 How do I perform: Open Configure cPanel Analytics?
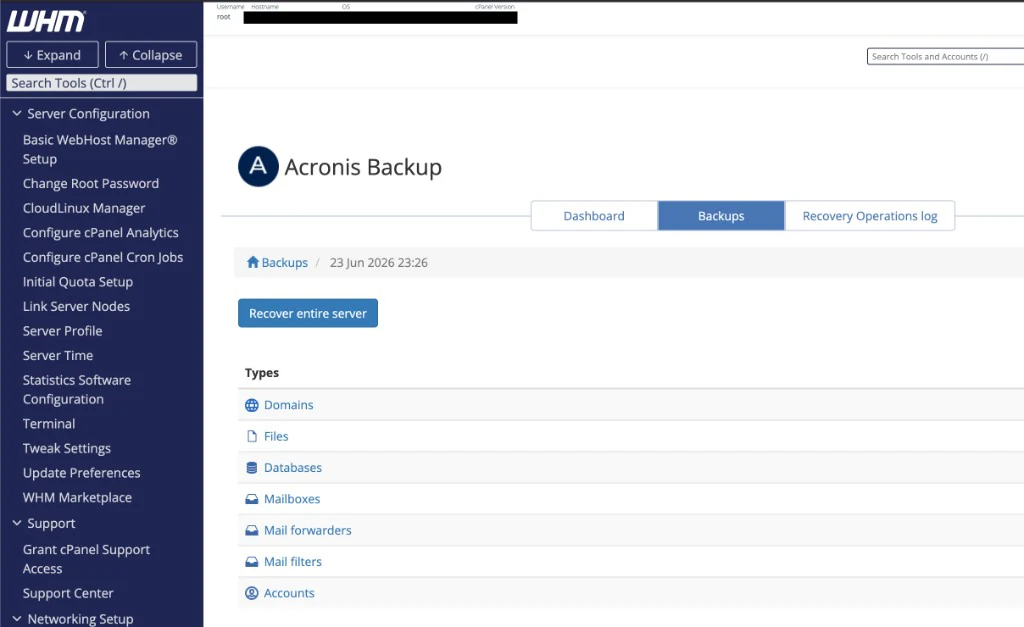coord(101,233)
